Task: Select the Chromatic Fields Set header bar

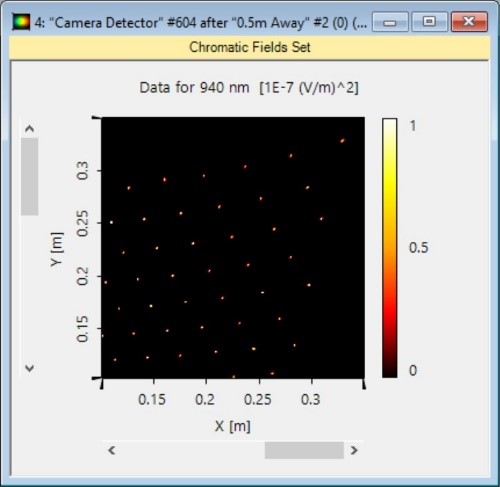Action: (x=250, y=47)
